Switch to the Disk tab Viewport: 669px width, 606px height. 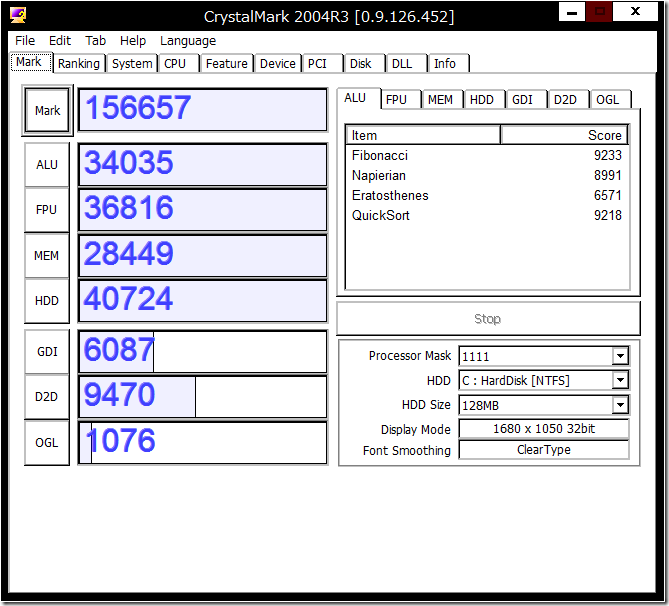(x=364, y=64)
